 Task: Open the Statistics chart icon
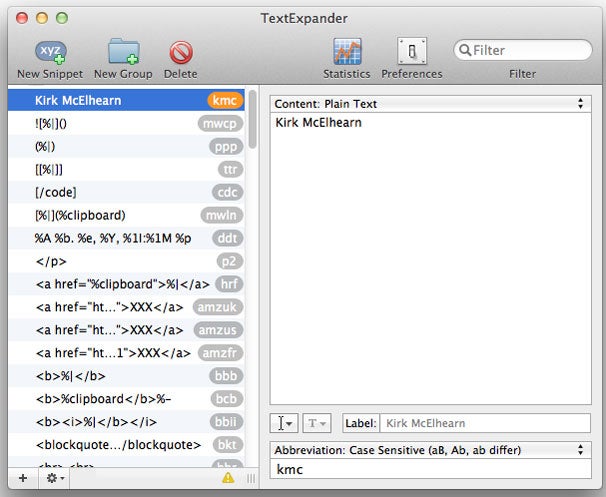pyautogui.click(x=347, y=51)
